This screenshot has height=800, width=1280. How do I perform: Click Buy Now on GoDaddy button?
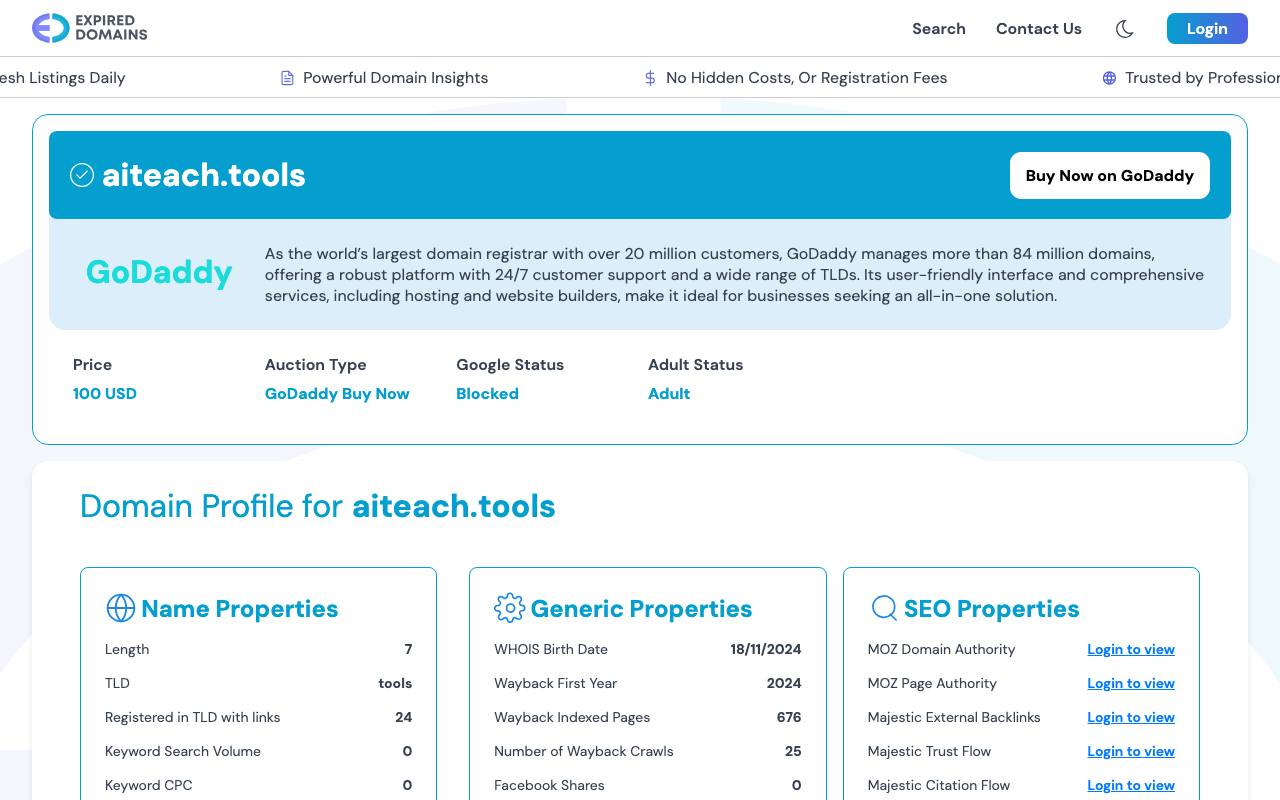click(x=1110, y=175)
